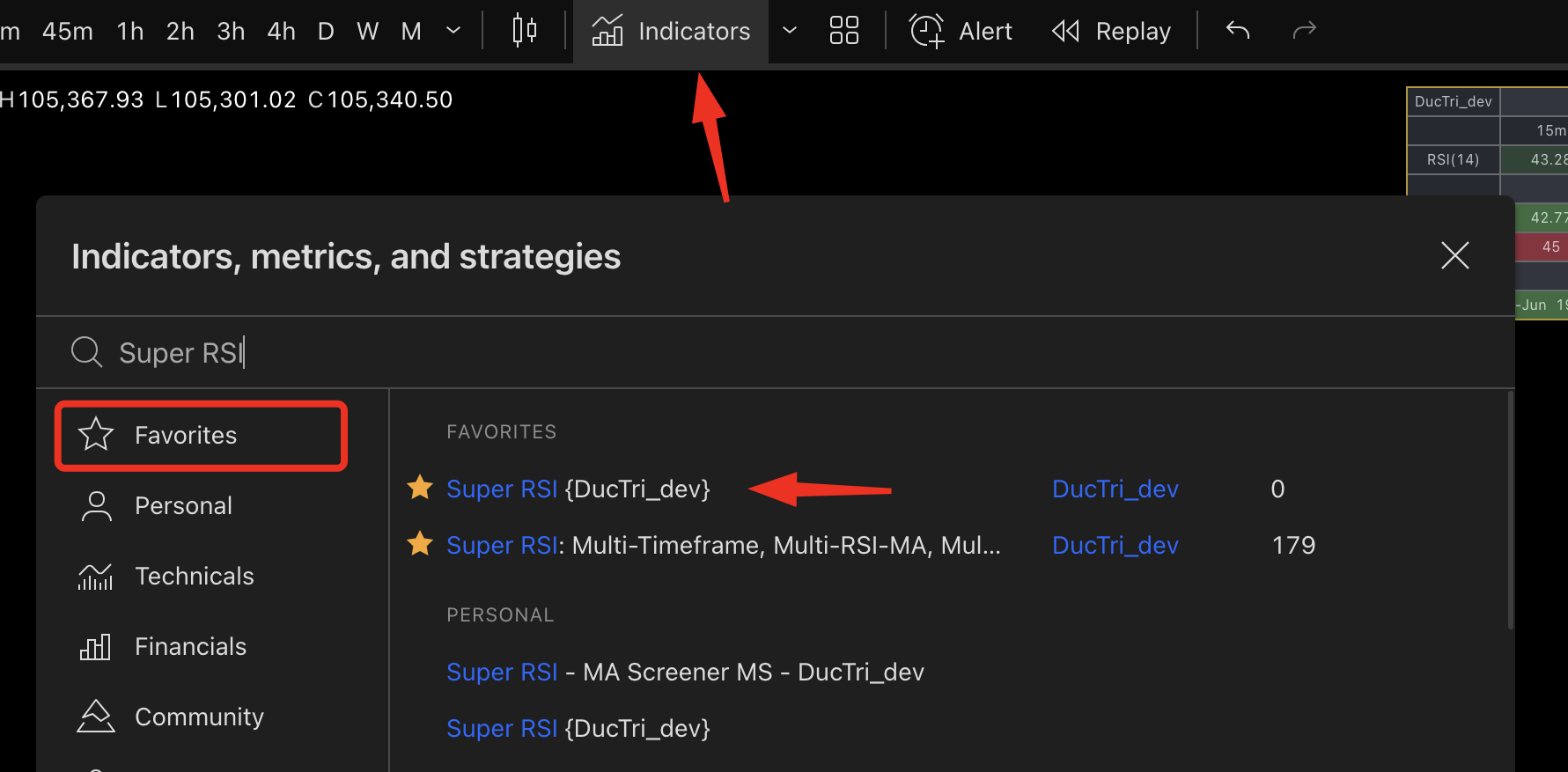Open the Indicators dialog from the toolbar

tap(671, 32)
